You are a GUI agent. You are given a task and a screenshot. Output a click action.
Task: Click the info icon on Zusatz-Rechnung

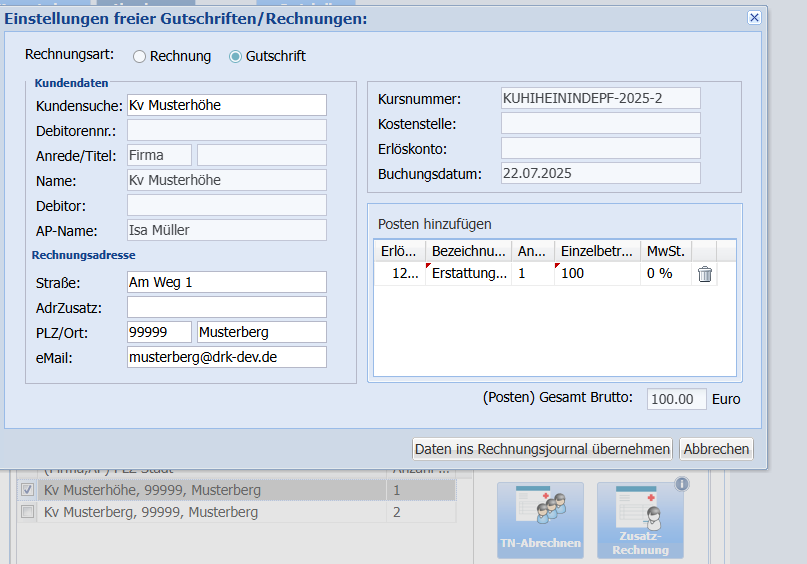682,484
